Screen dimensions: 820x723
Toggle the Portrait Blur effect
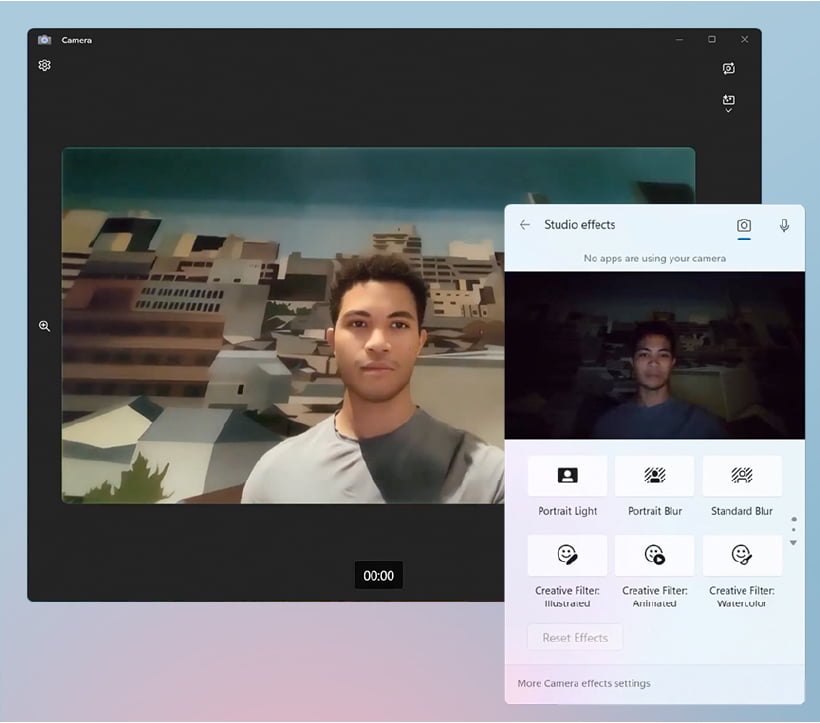tap(655, 476)
